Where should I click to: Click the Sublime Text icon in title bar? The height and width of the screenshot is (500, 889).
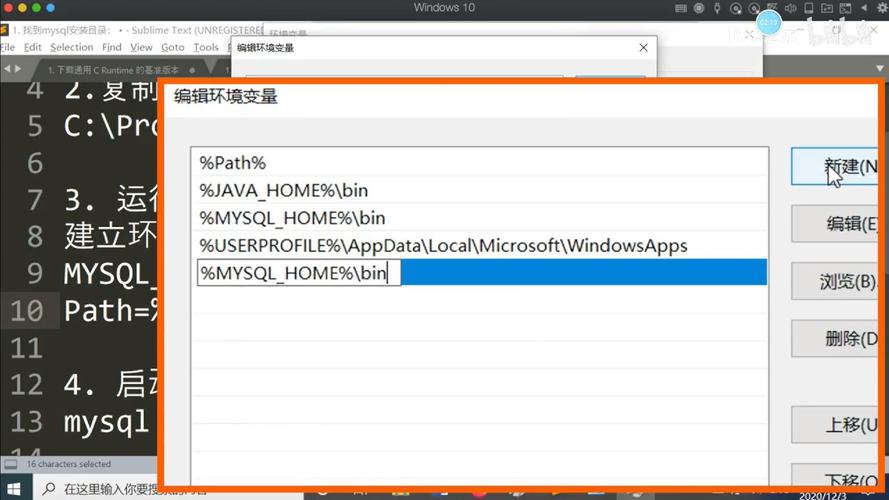tap(6, 30)
